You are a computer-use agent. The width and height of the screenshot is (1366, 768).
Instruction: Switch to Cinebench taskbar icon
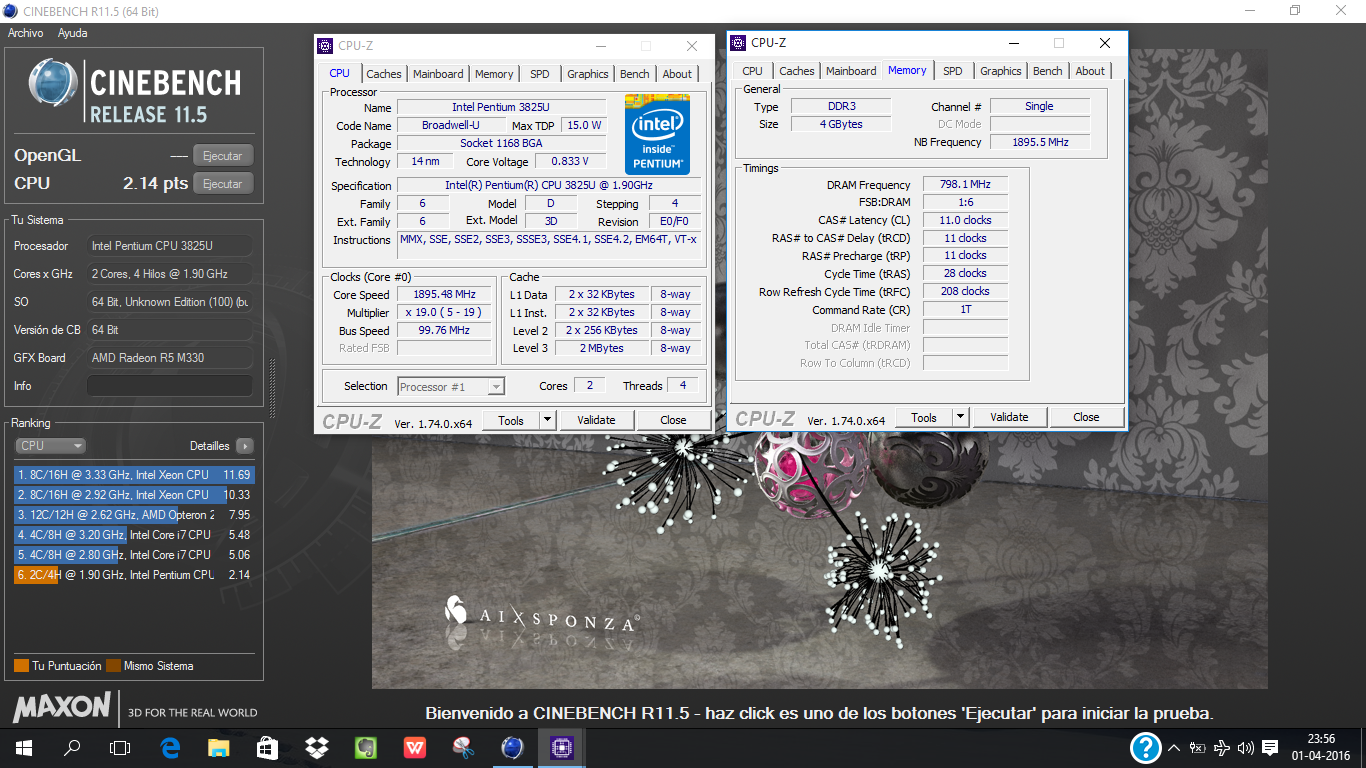click(x=512, y=747)
